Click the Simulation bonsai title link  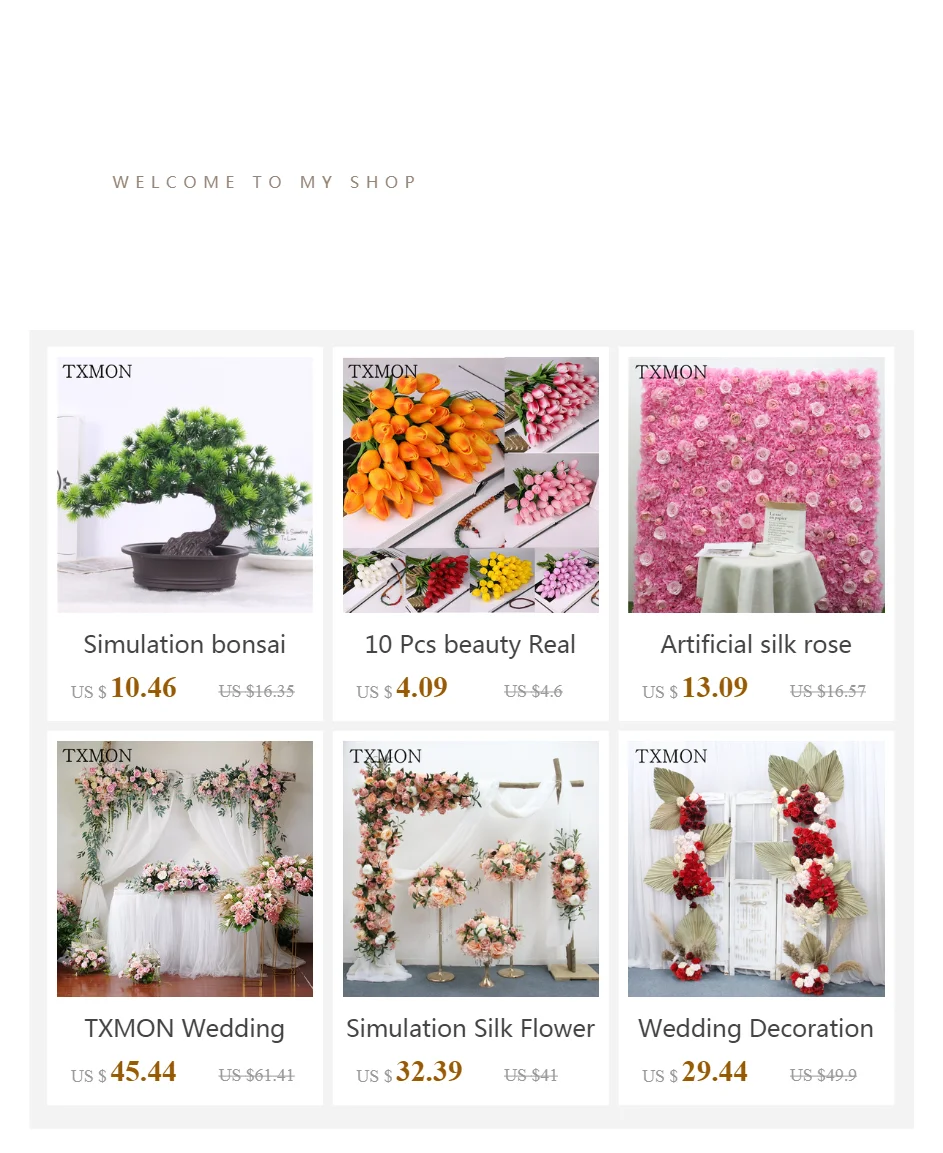(185, 644)
